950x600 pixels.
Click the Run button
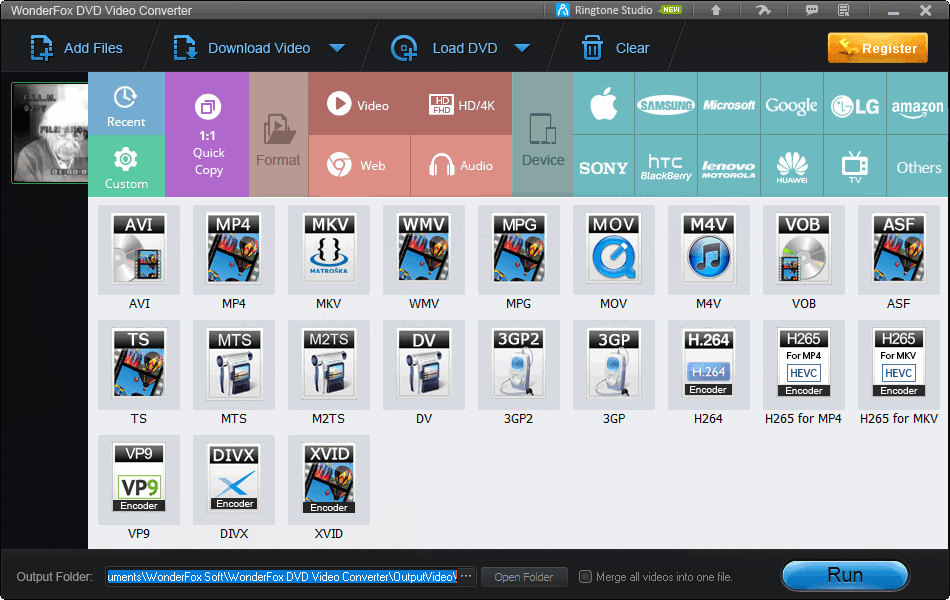(845, 575)
